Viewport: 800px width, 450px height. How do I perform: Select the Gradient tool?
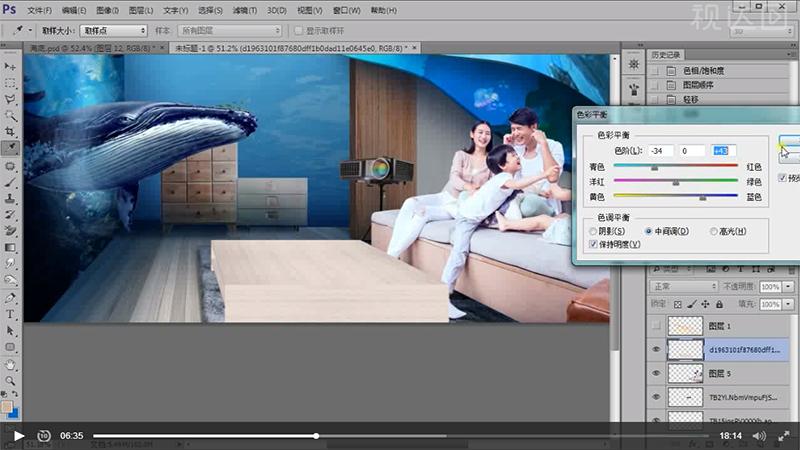pyautogui.click(x=10, y=247)
